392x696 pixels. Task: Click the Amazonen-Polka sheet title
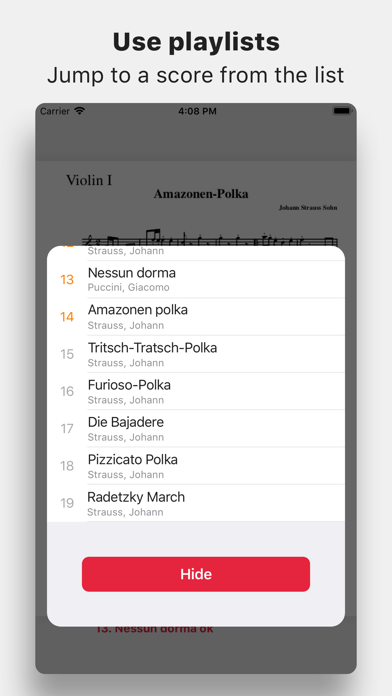click(x=201, y=194)
